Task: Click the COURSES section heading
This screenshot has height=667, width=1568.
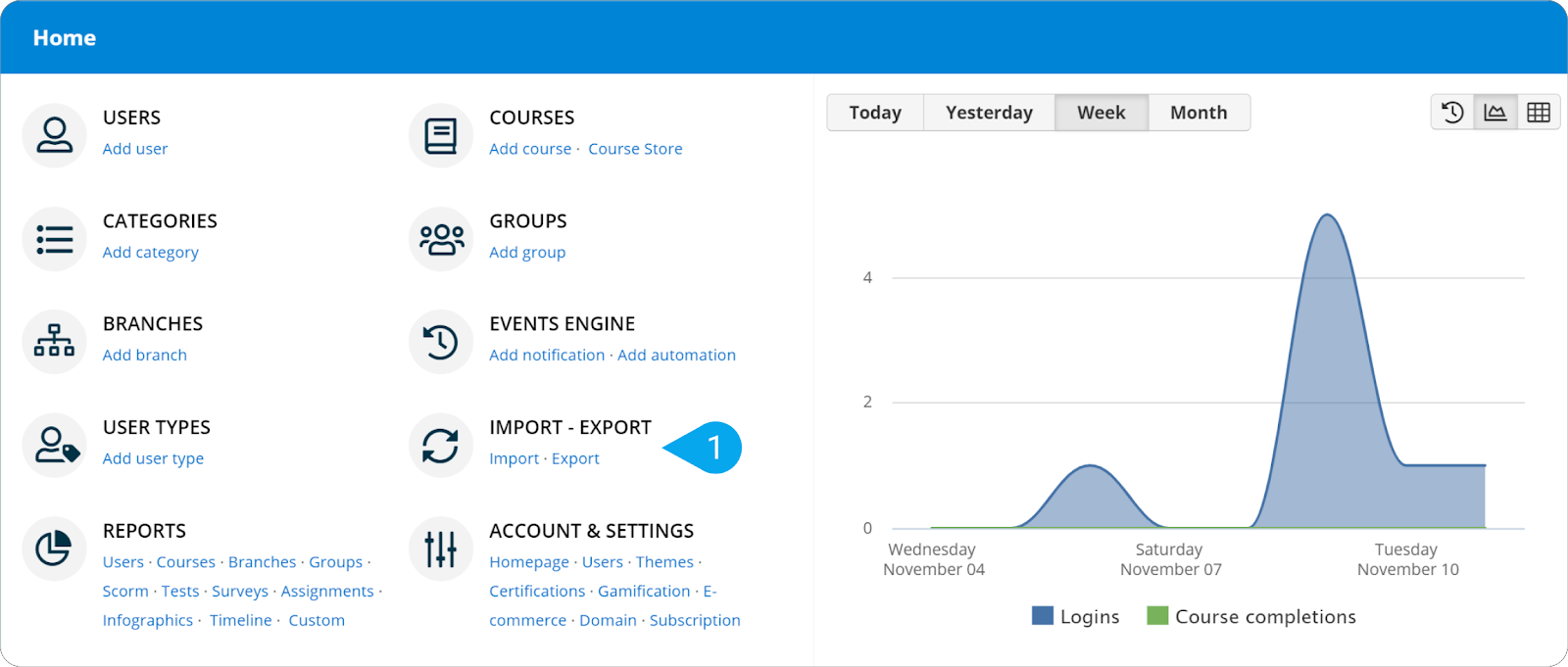Action: pyautogui.click(x=532, y=118)
